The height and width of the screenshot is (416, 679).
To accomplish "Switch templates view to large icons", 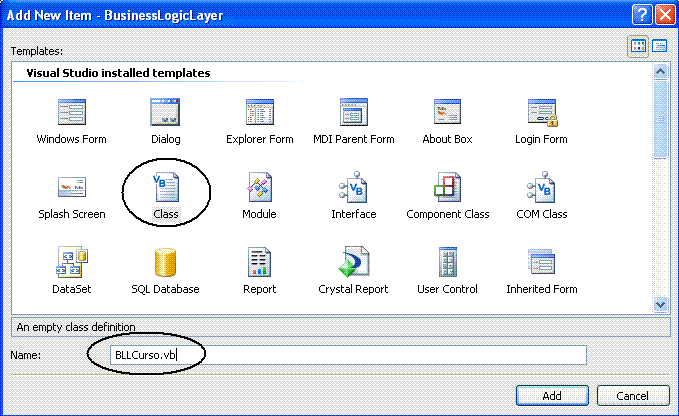I will click(638, 46).
